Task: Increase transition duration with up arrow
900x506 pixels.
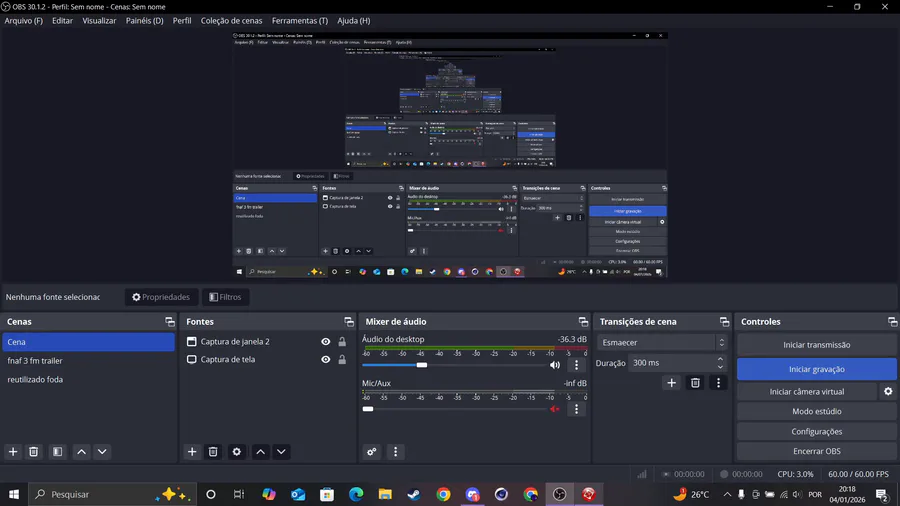Action: [x=720, y=359]
